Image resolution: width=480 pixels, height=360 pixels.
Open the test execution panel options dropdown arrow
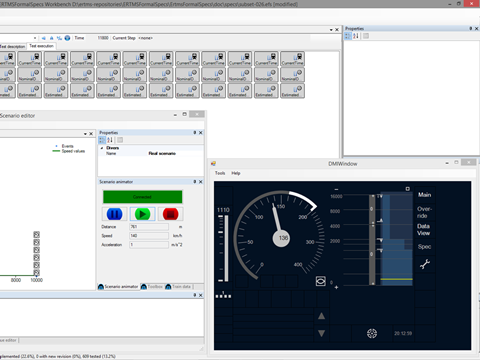coord(331,30)
